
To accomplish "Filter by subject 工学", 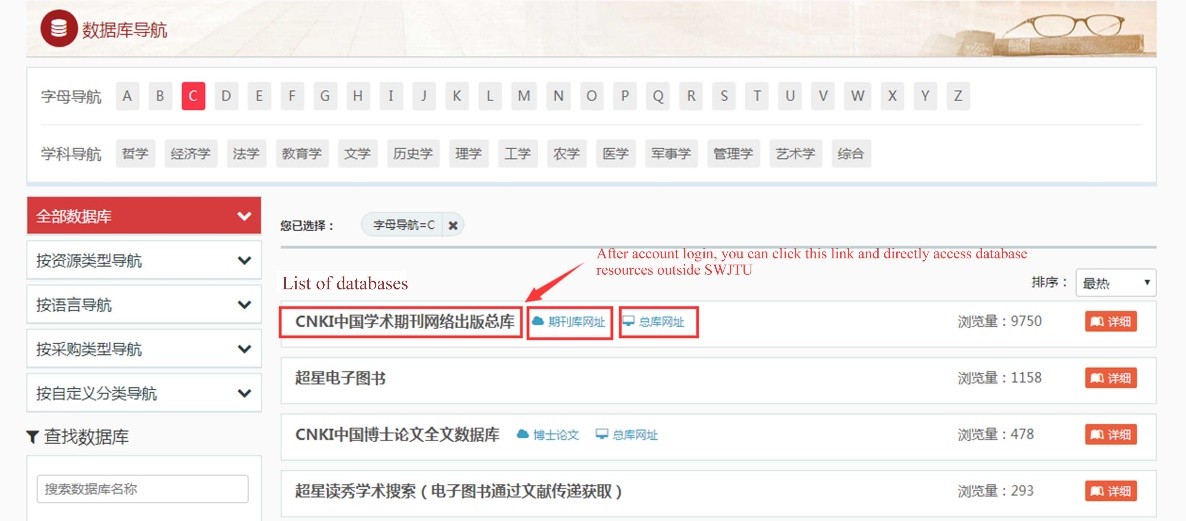I will 517,154.
